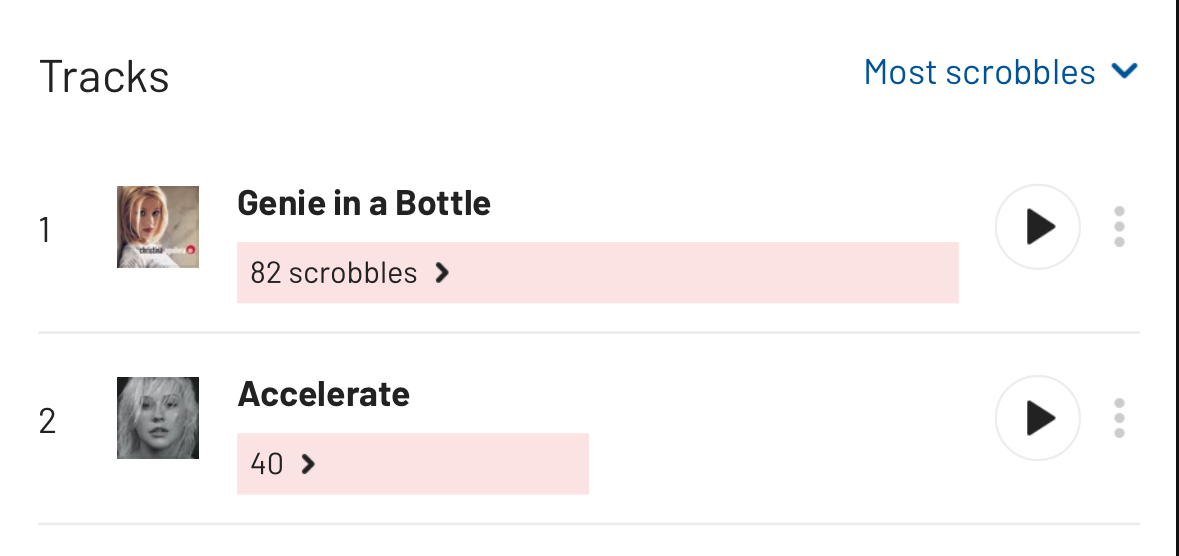Open the Most scrobbles sorting dropdown label
This screenshot has width=1179, height=556.
980,72
